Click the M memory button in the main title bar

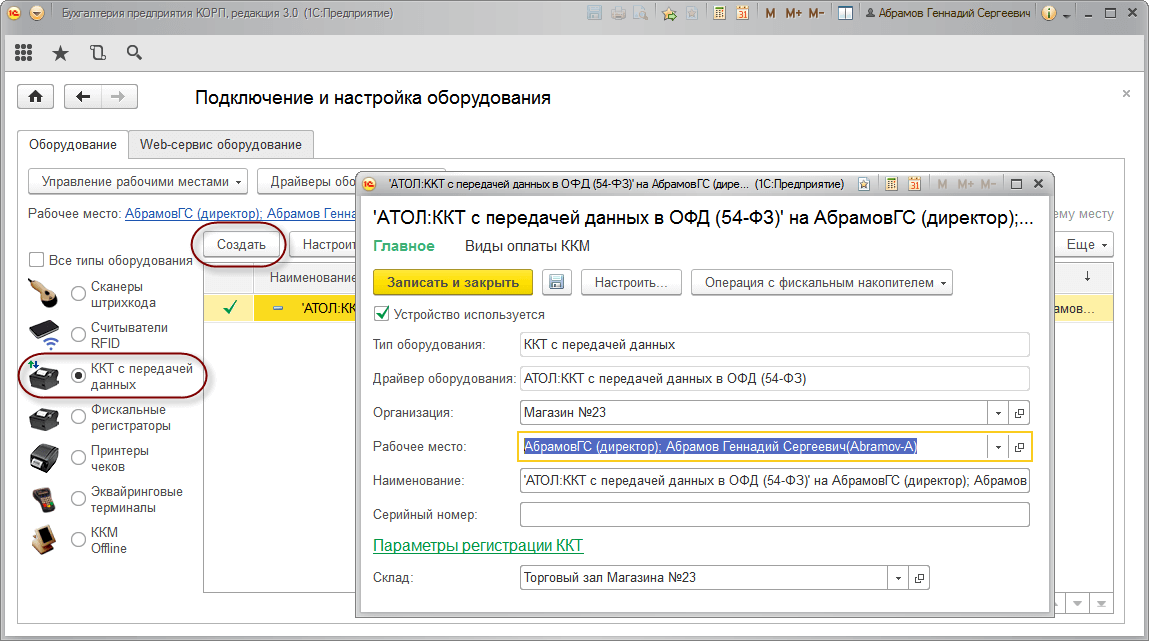point(770,13)
